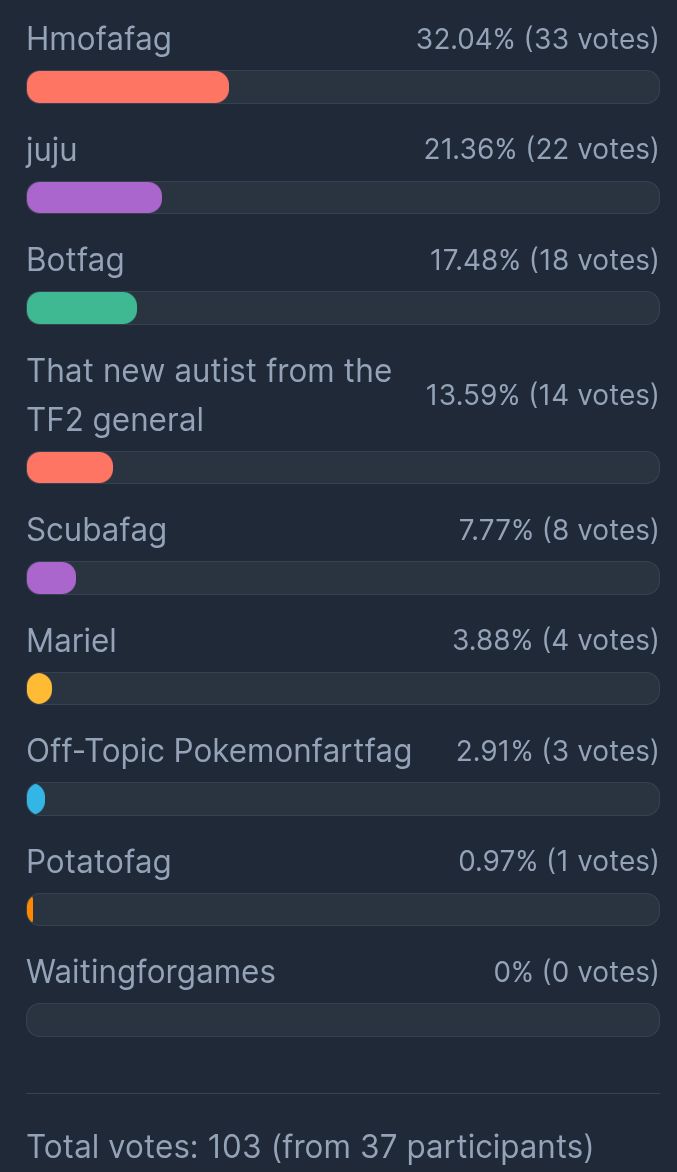Select the Scubafag option label
The image size is (677, 1172).
tap(96, 531)
